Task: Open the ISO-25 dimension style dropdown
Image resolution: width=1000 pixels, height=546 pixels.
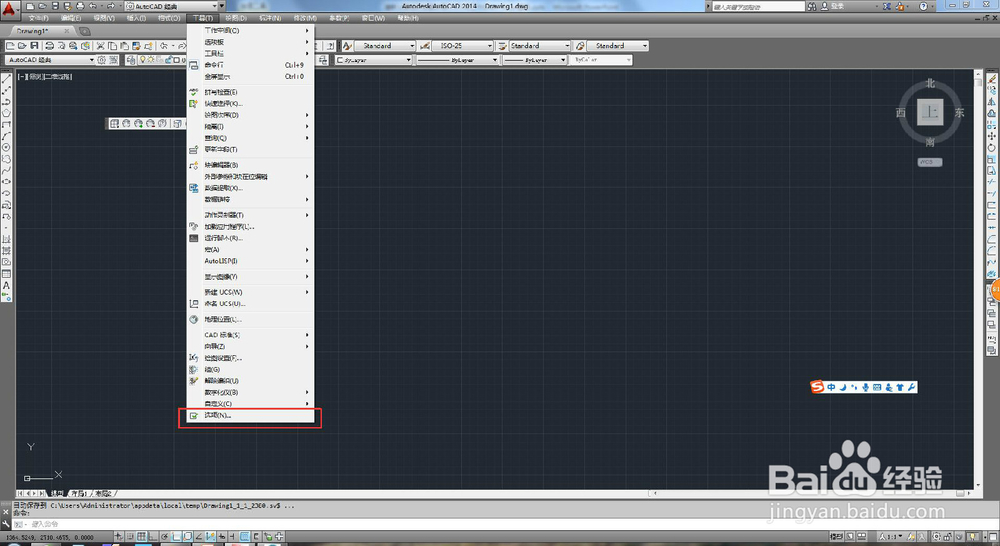Action: tap(462, 46)
